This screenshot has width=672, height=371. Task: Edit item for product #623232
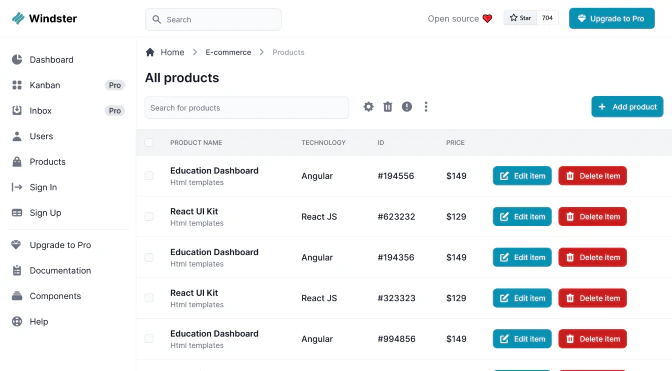[522, 216]
